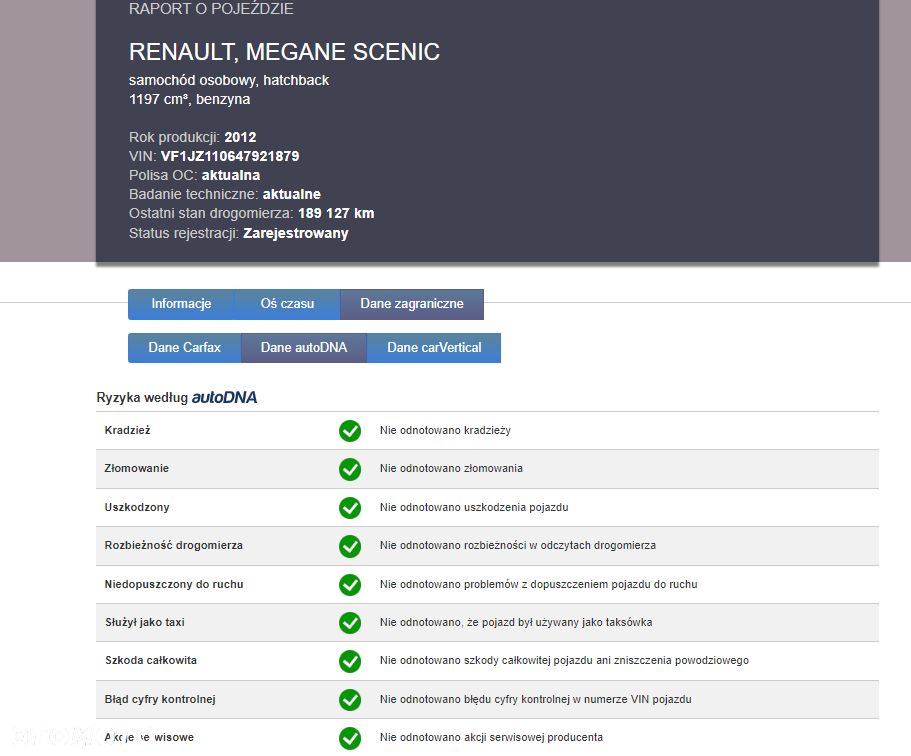The image size is (911, 756).
Task: Click text about zniszczenia powodziowego
Action: (564, 661)
